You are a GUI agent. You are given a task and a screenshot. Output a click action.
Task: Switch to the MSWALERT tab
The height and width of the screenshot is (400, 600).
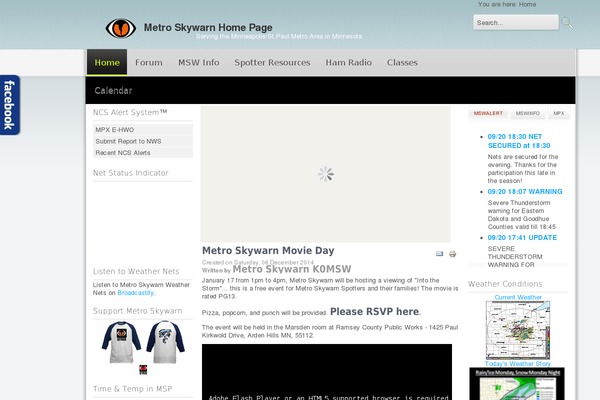[x=488, y=113]
